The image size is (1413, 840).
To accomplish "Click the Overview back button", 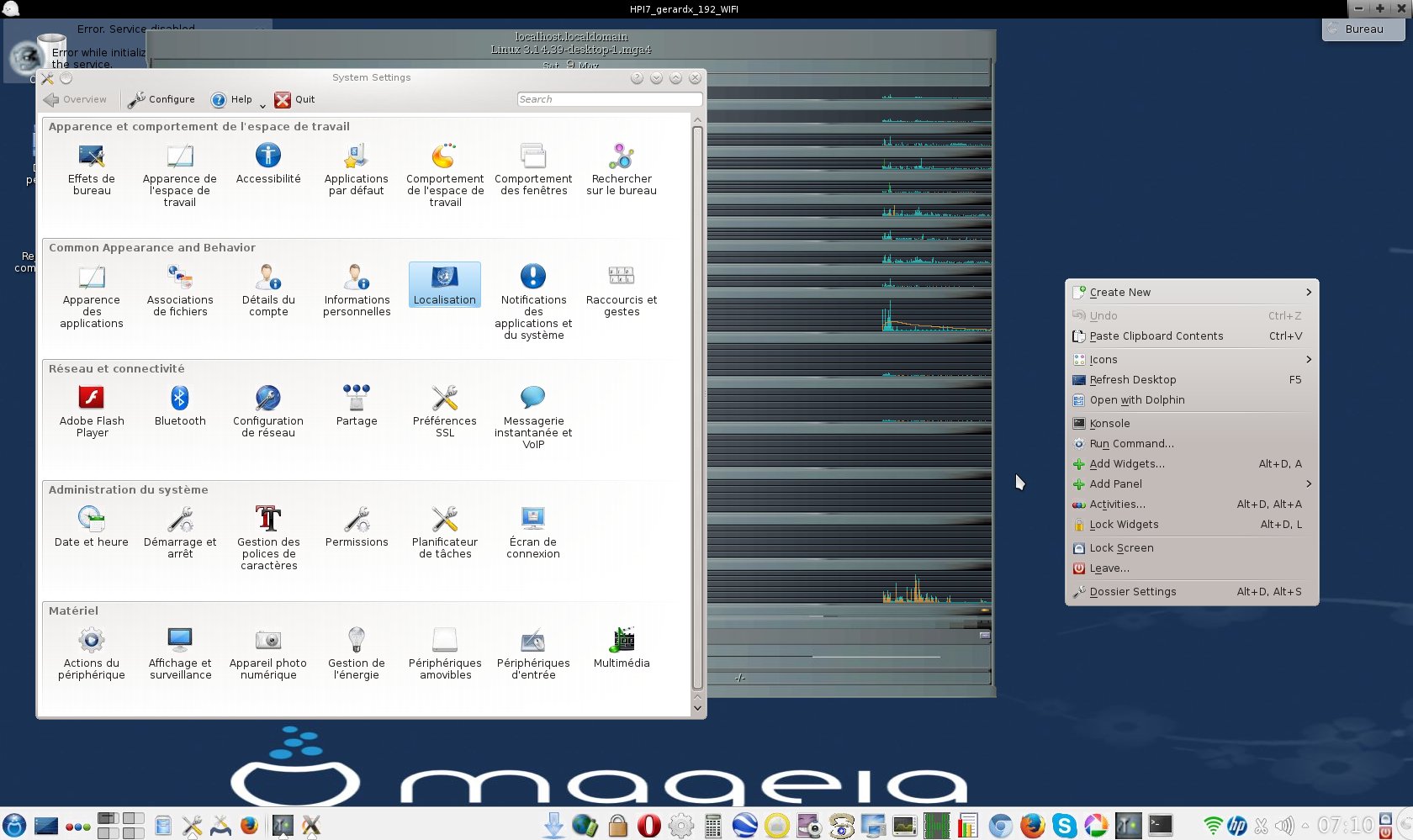I will tap(76, 99).
